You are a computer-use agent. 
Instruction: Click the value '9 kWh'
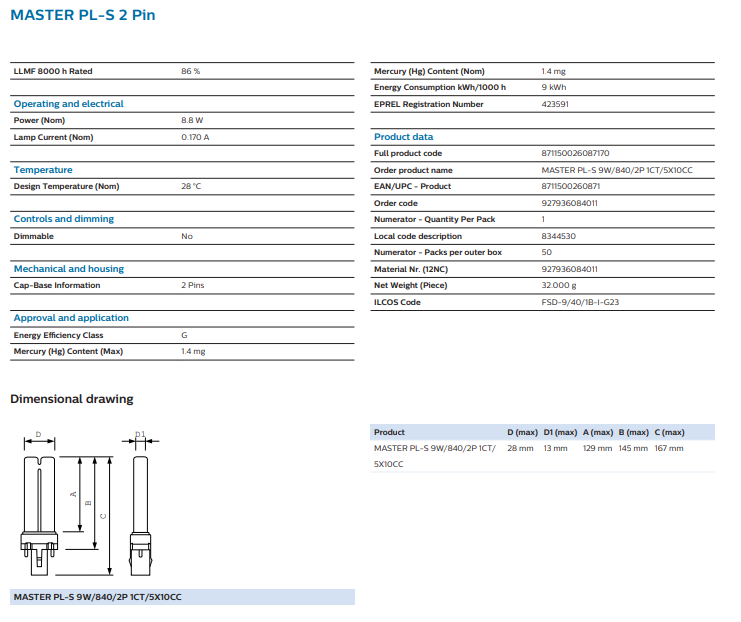coord(553,87)
